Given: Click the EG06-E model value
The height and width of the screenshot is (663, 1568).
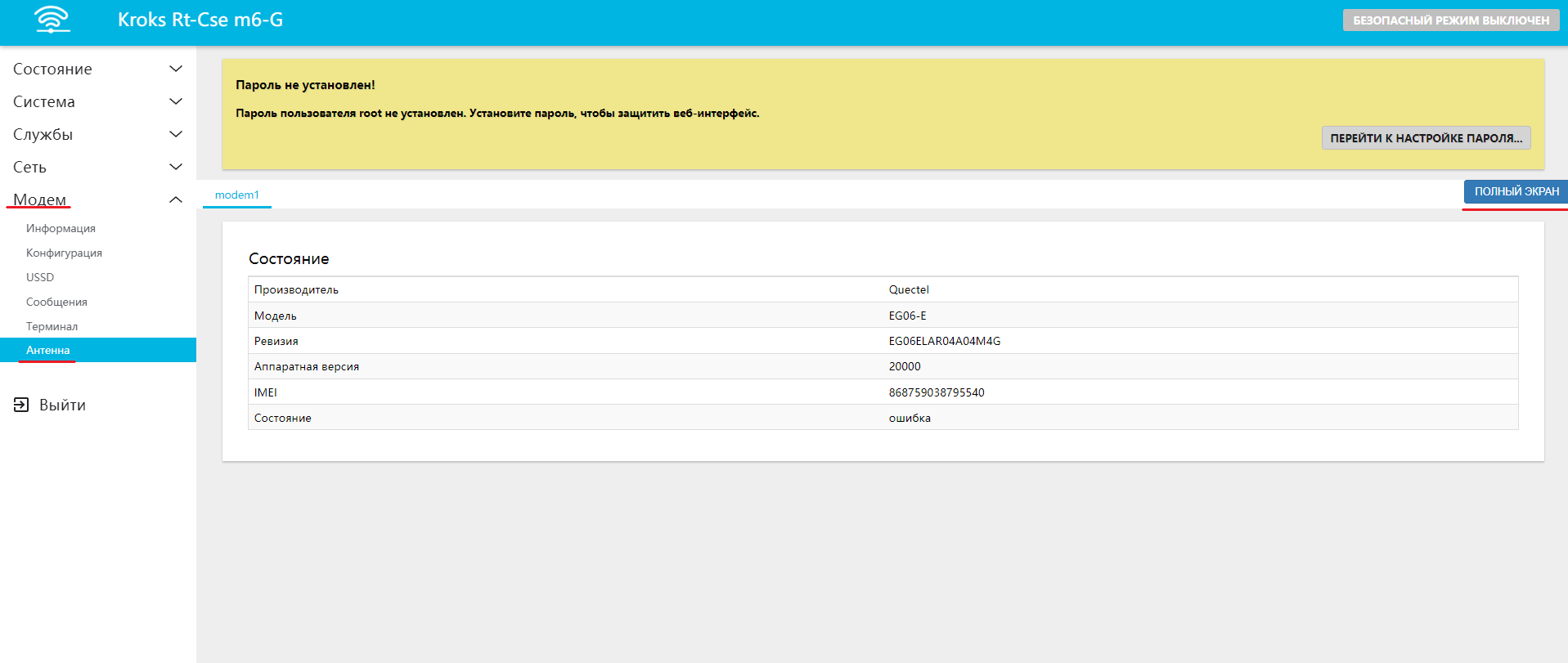Looking at the screenshot, I should click(907, 316).
